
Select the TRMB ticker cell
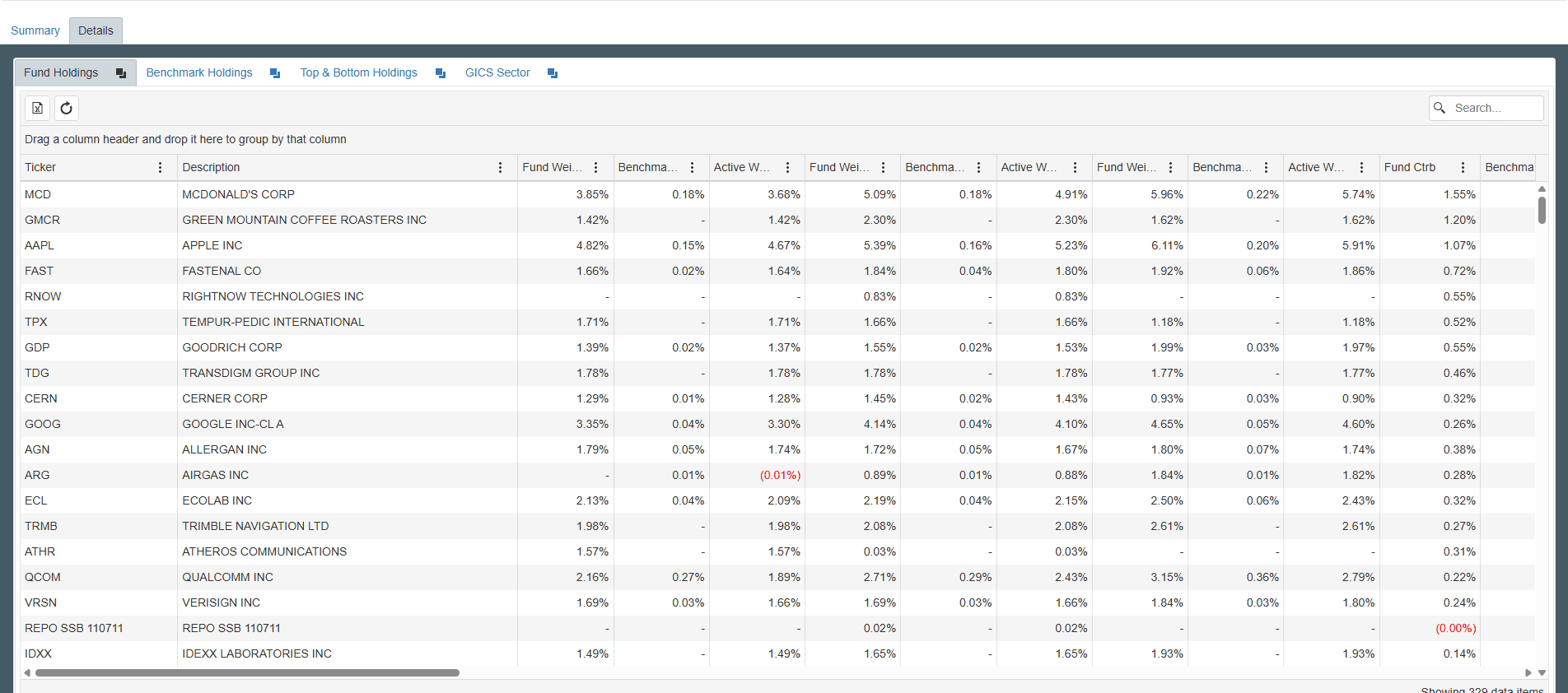(99, 526)
